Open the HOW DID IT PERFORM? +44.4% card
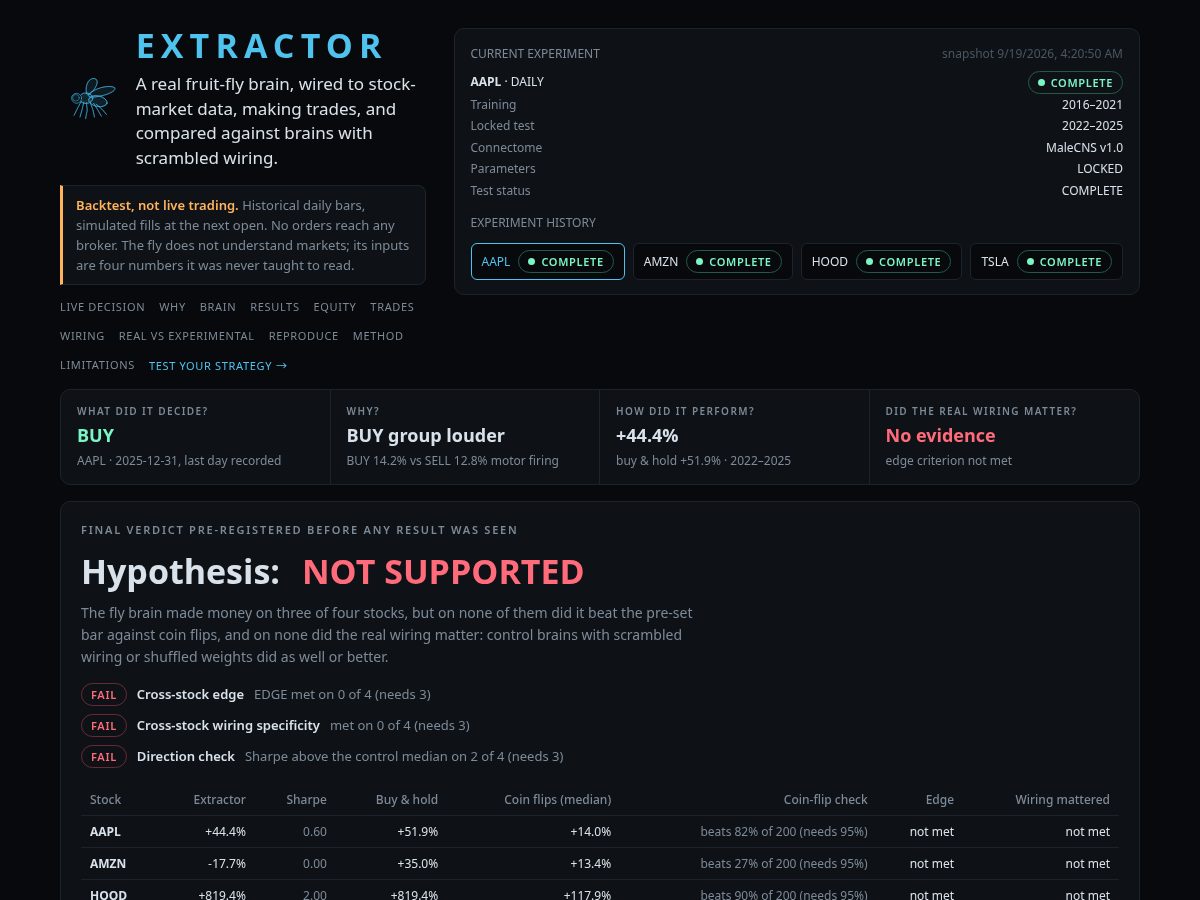 click(735, 437)
